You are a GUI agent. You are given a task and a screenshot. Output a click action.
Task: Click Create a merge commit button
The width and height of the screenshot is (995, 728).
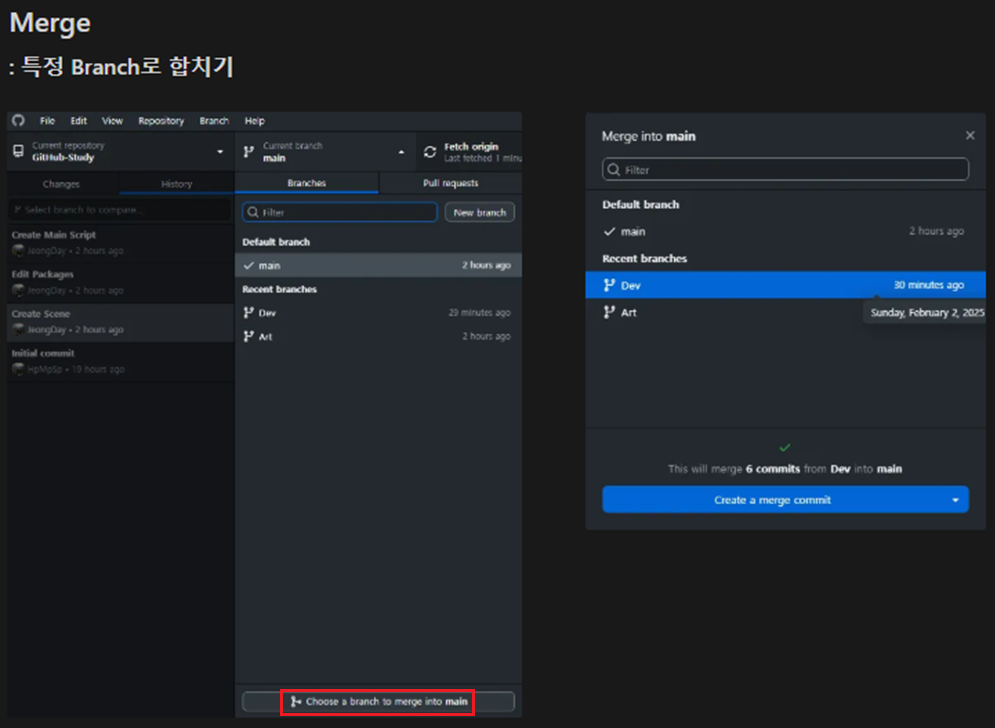click(772, 500)
